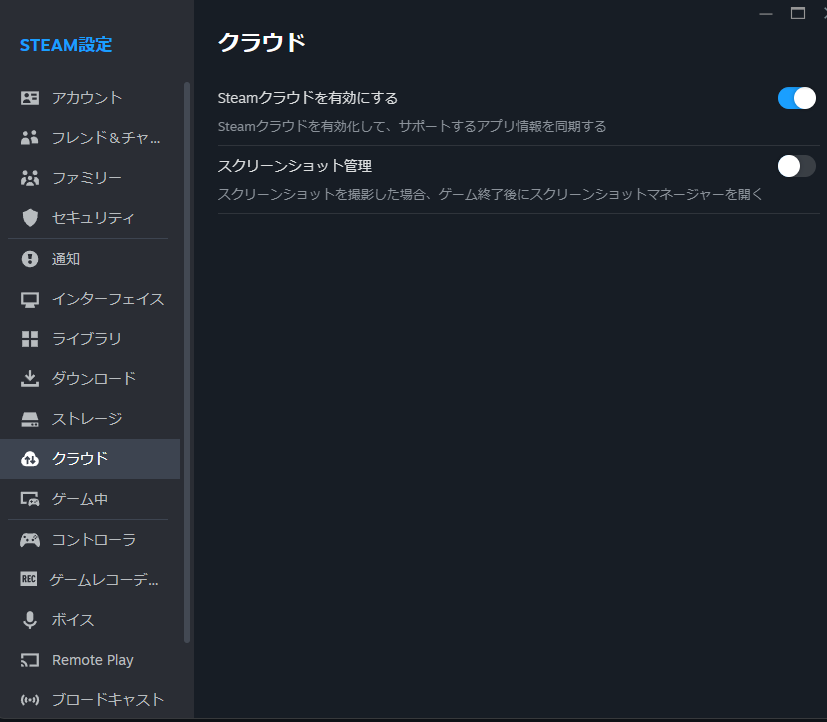Enable the スクリーンショット管理 toggle
The width and height of the screenshot is (827, 722).
click(x=796, y=166)
